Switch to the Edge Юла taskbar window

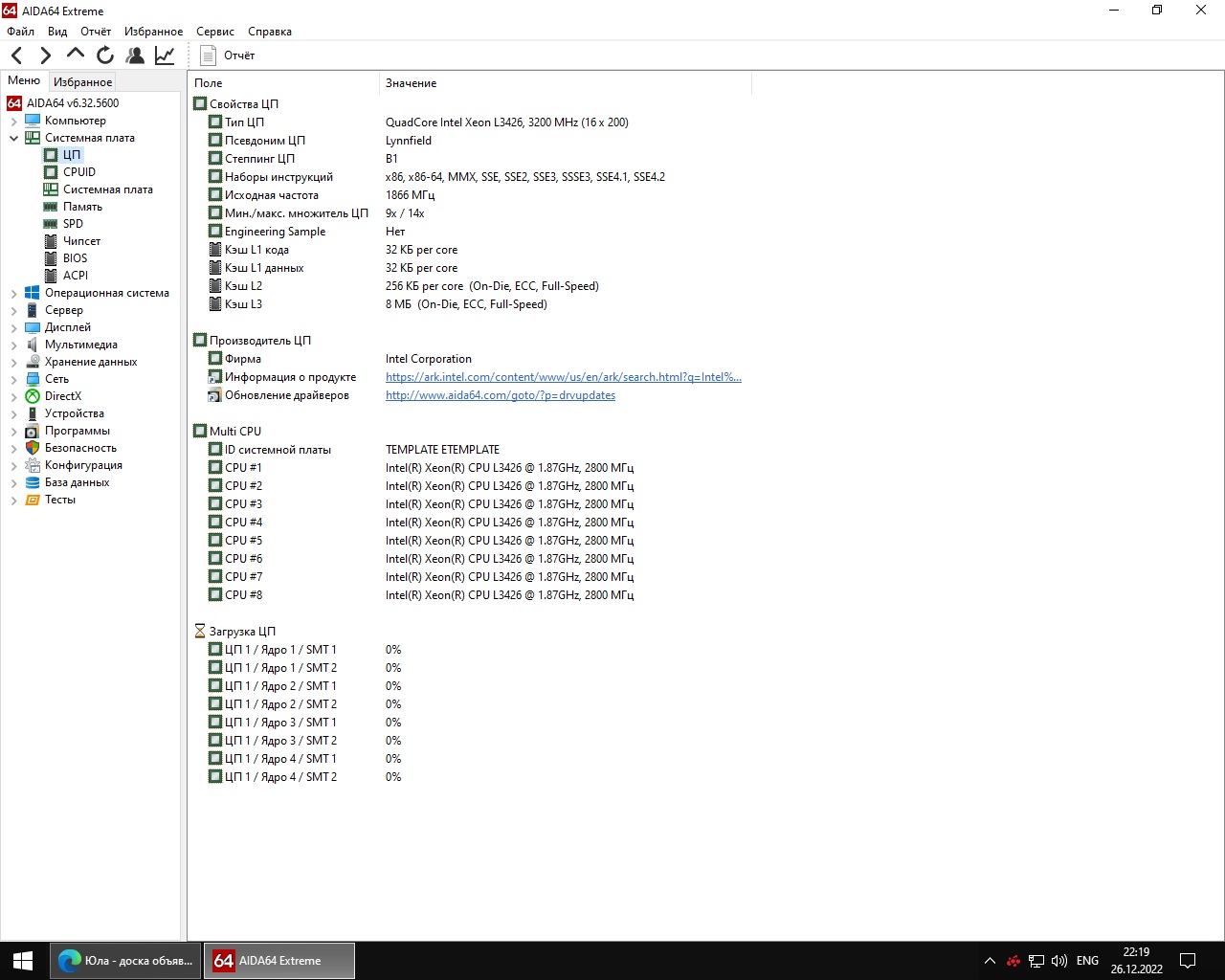(126, 961)
